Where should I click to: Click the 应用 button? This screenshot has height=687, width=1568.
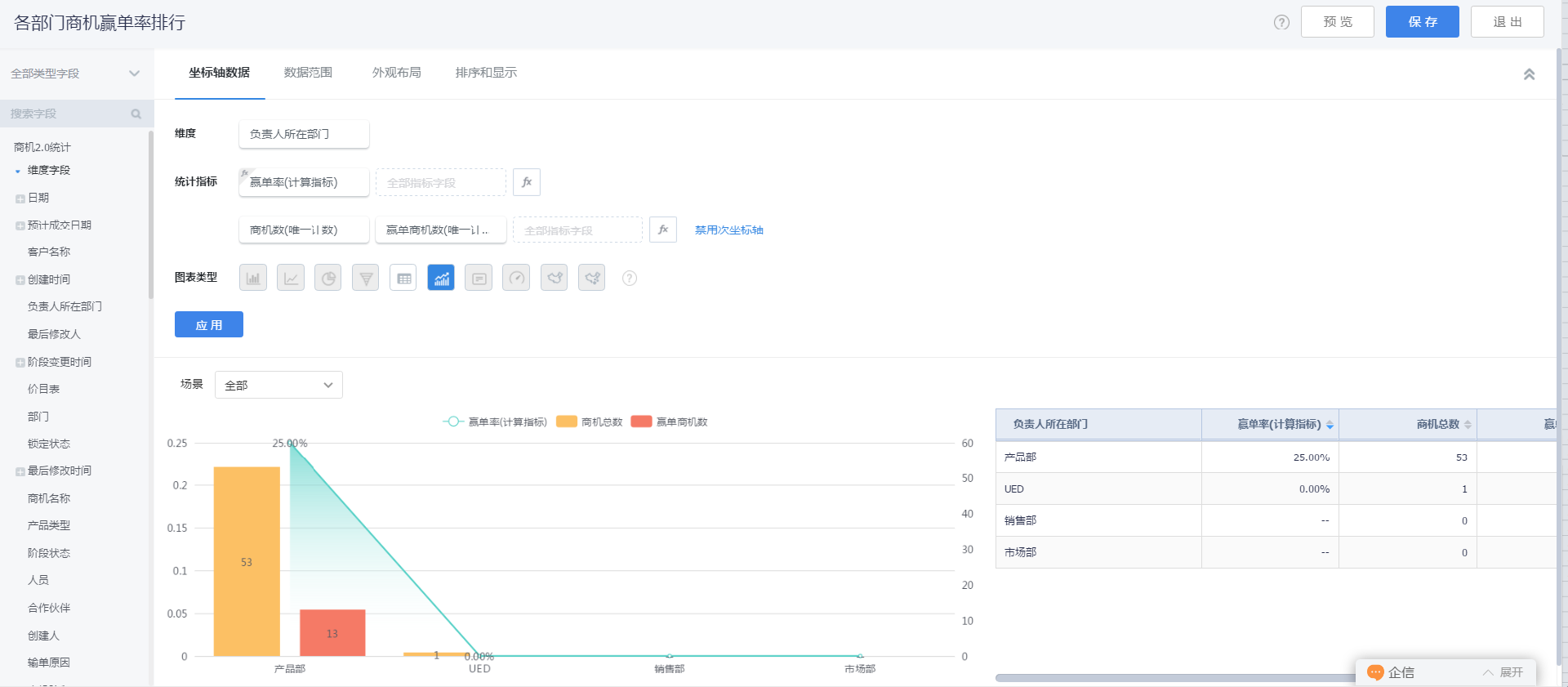209,324
